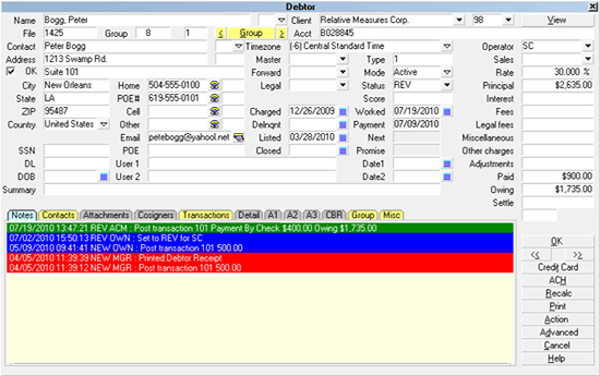Open the calendar picker for Worked date
Viewport: 600px width, 376px height.
pos(447,112)
